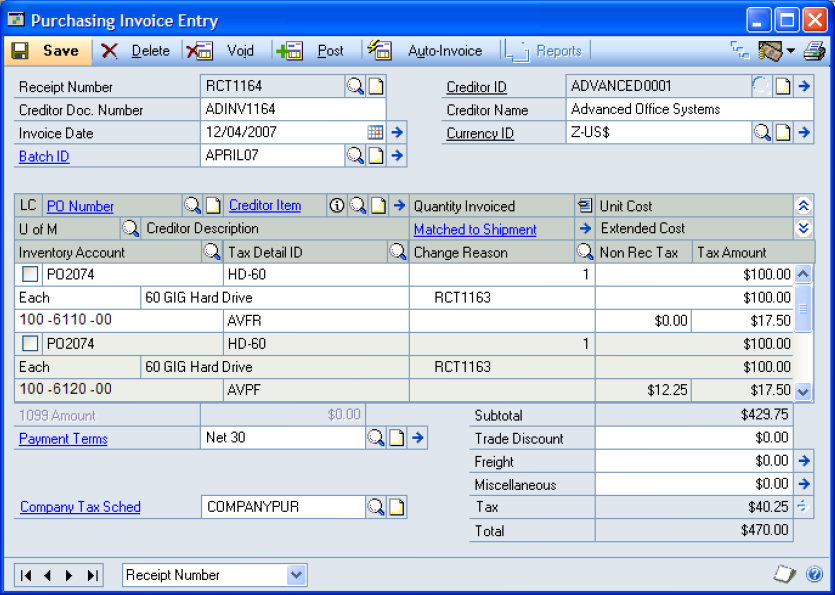The height and width of the screenshot is (595, 835).
Task: Open calendar icon for Invoice Date
Action: point(375,132)
